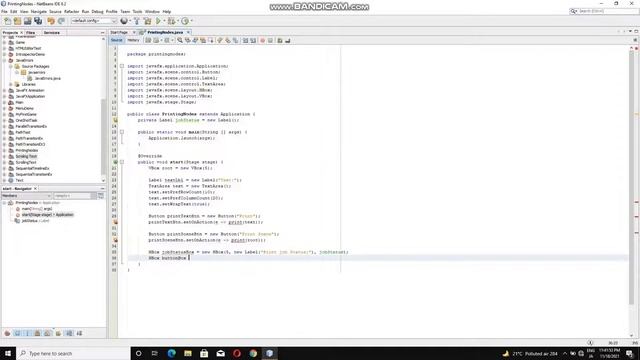The height and width of the screenshot is (360, 640).
Task: Toggle Show Static Members in Navigator
Action: click(x=27, y=333)
